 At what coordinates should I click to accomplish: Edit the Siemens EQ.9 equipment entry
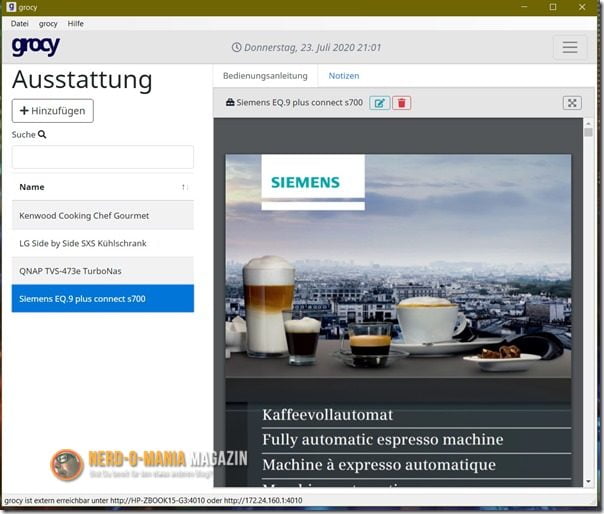pos(379,103)
